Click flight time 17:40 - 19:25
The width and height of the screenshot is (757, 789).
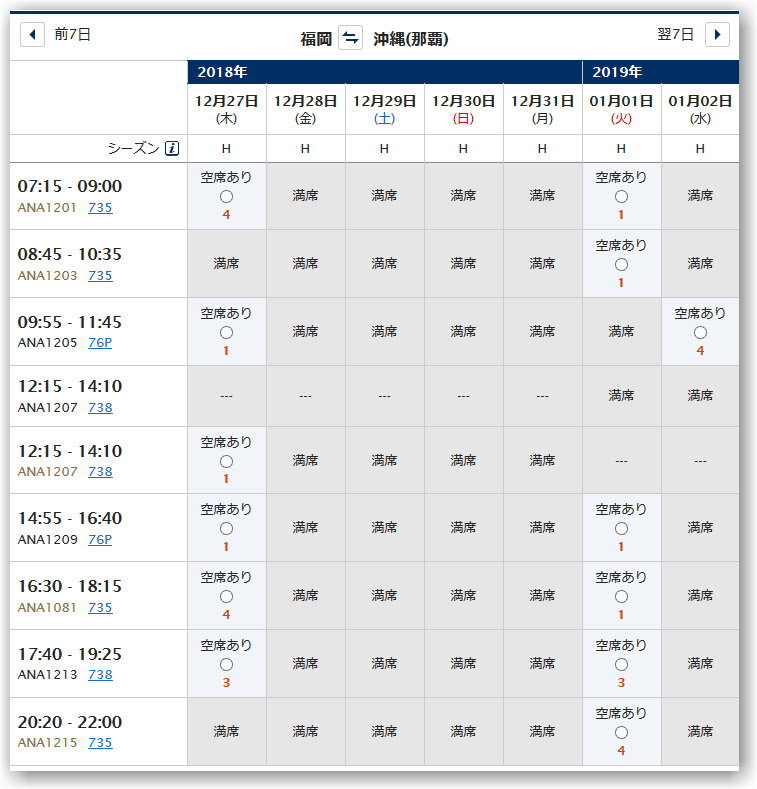70,654
